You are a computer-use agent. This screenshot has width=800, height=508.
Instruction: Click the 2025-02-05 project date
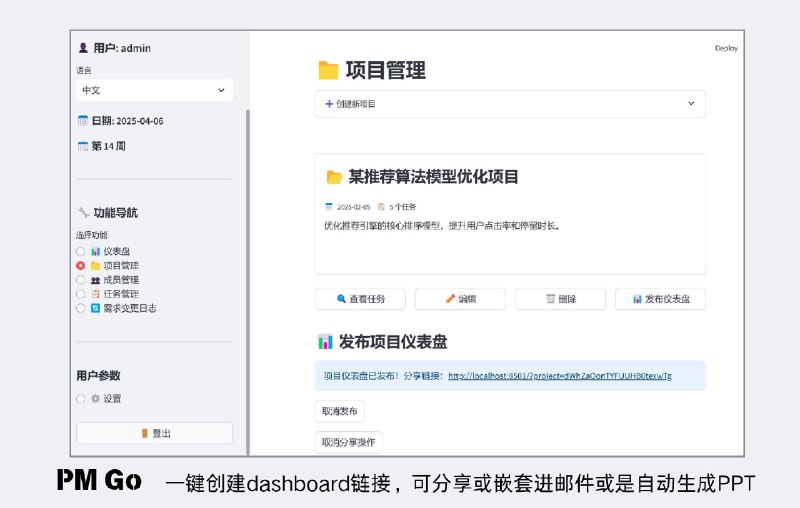[x=354, y=207]
